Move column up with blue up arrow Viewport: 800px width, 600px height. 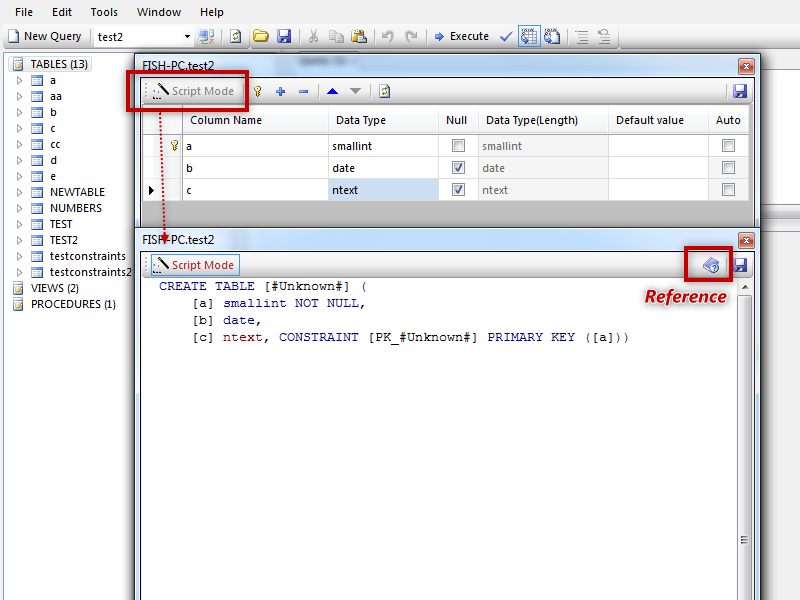point(333,91)
